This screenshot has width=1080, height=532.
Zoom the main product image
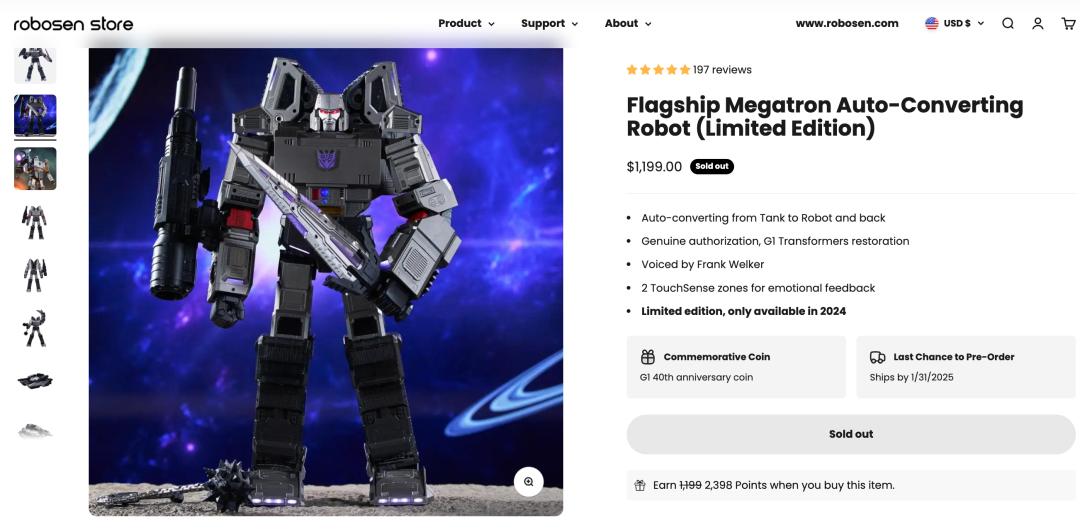(528, 481)
